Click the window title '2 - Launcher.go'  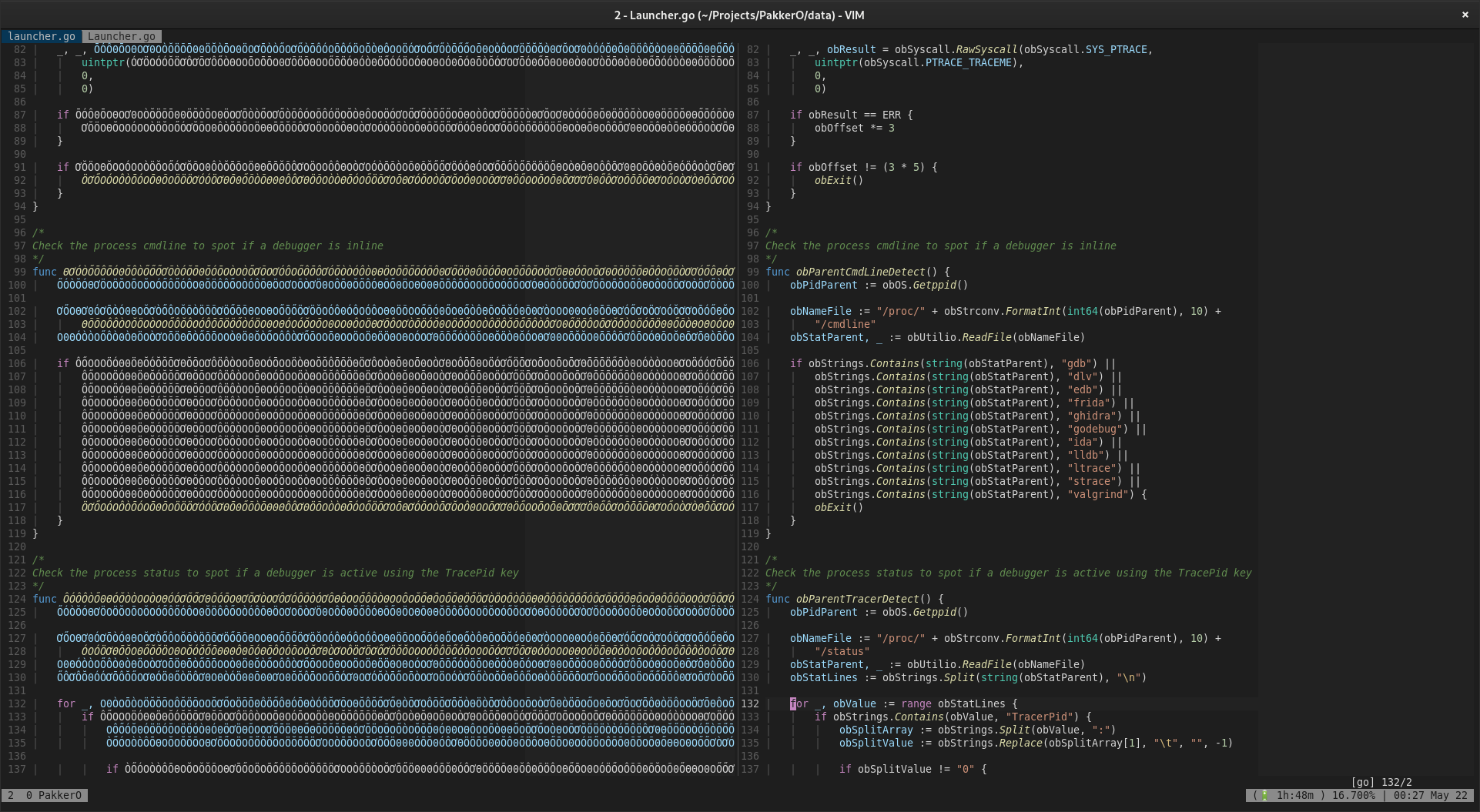click(x=739, y=15)
